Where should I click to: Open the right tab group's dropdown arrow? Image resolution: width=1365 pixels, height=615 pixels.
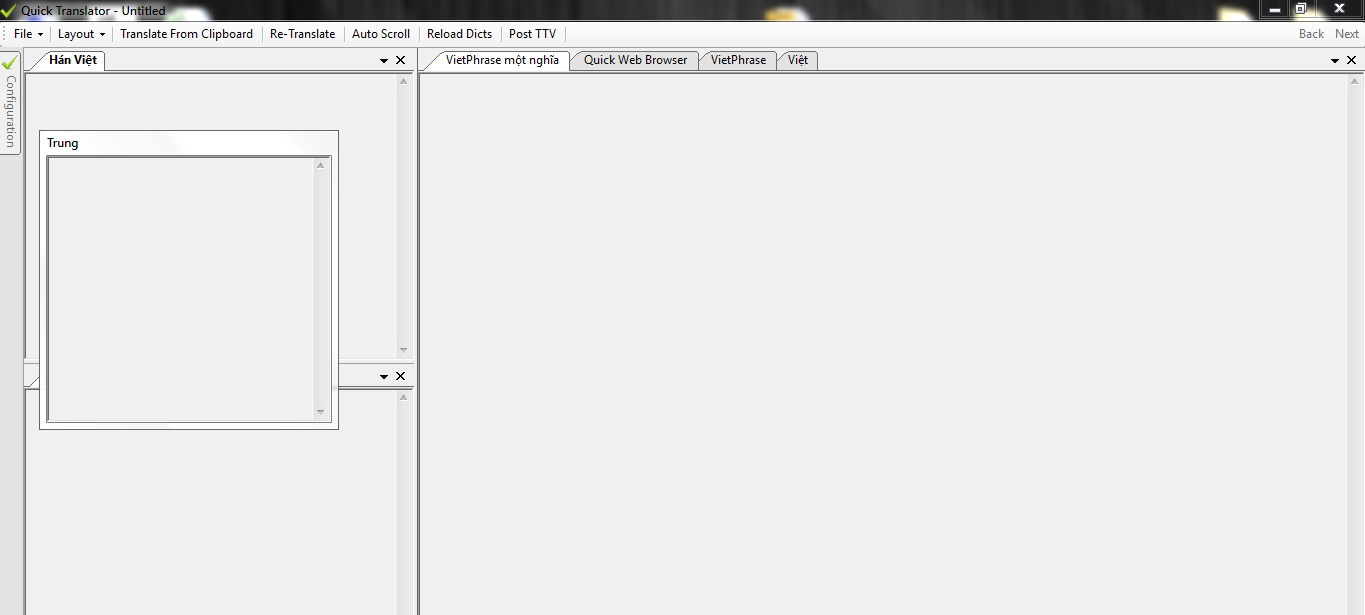click(1335, 61)
